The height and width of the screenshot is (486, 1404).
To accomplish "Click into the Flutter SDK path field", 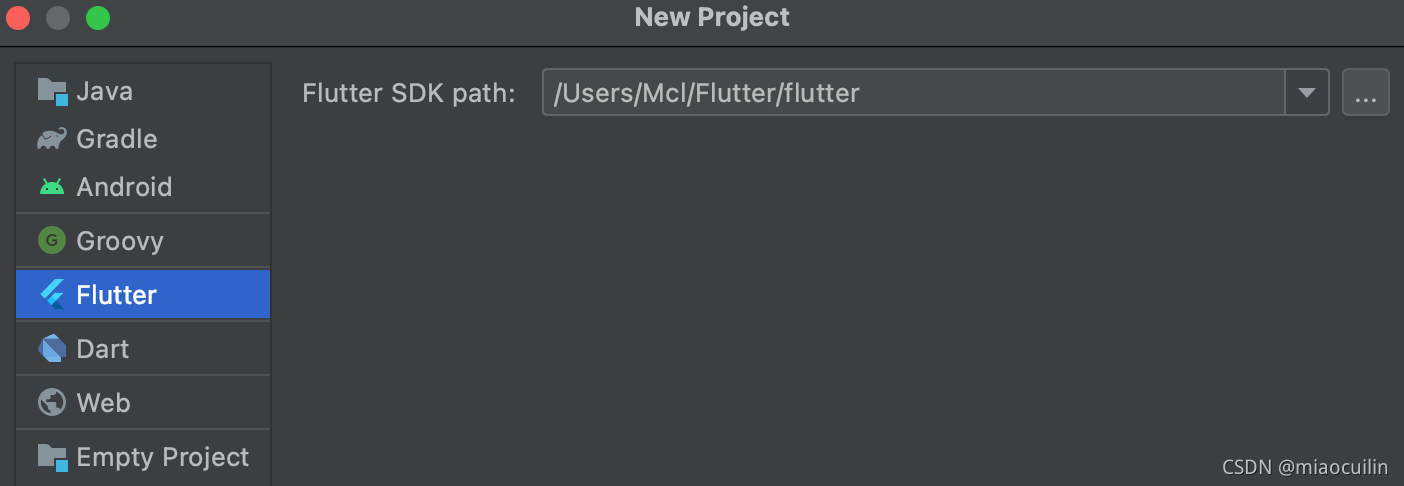I will click(912, 93).
